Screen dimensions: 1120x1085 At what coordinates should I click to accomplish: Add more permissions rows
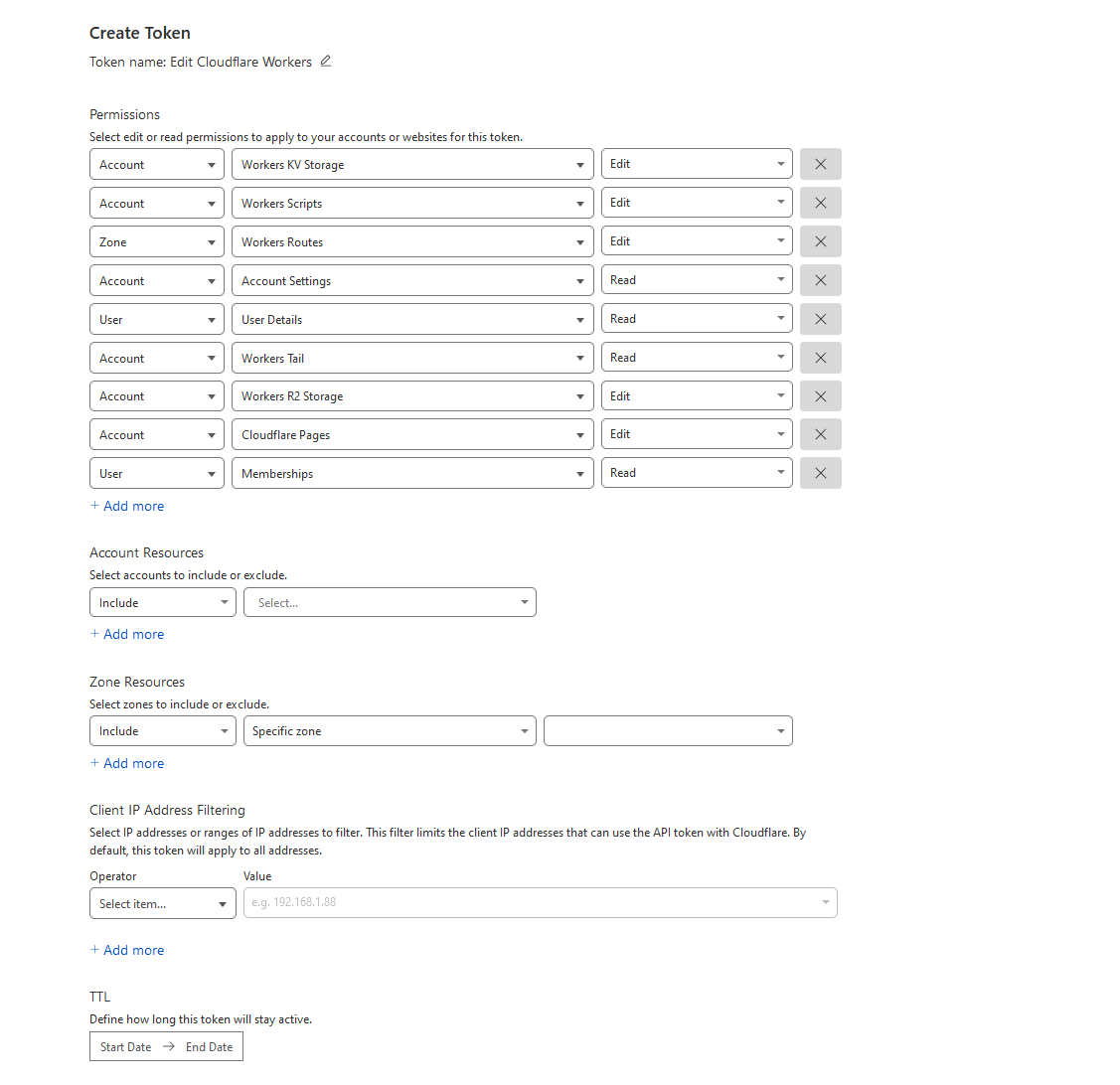(x=127, y=506)
